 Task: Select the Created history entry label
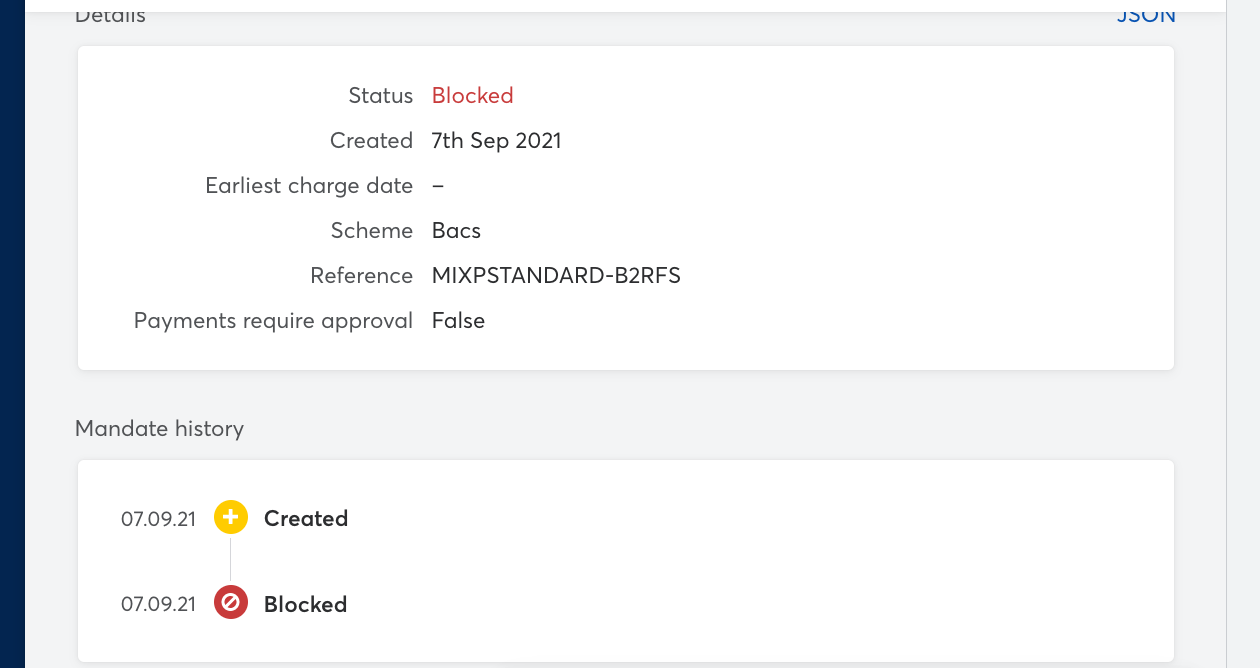[x=306, y=518]
